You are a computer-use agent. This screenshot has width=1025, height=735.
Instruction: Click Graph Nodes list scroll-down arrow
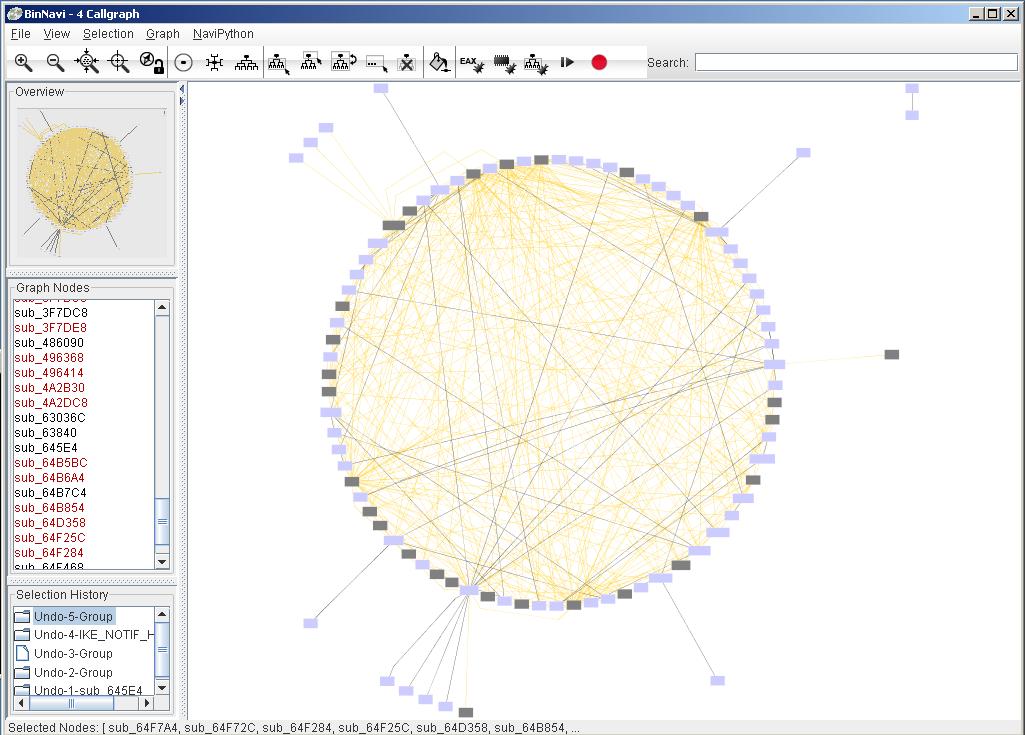(x=162, y=562)
